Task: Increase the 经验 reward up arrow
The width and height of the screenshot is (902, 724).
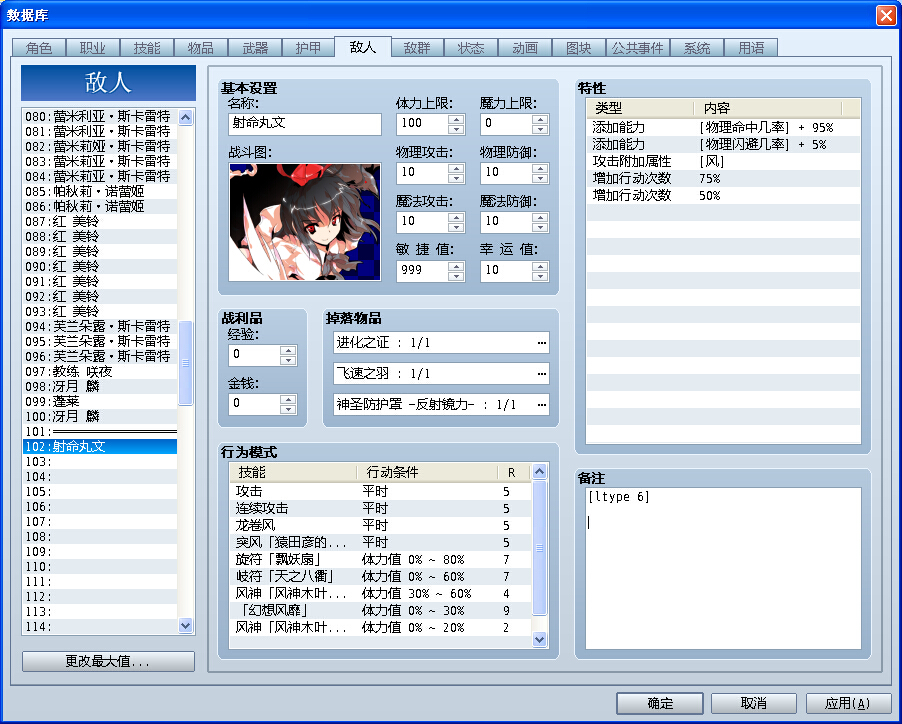Action: pos(288,350)
